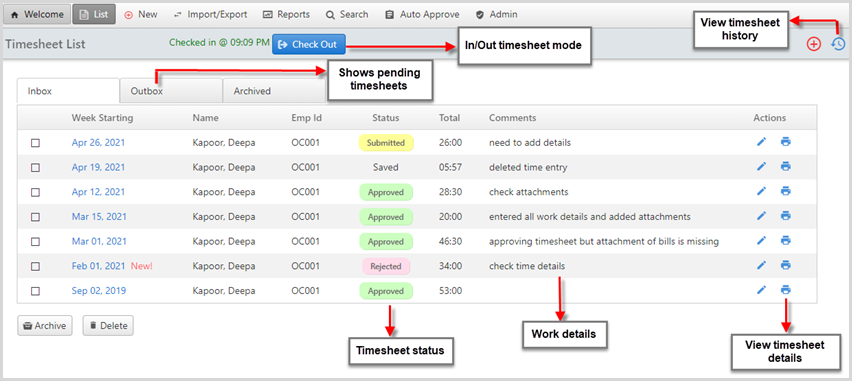This screenshot has width=852, height=381.
Task: Print the Apr 12, 2021 timesheet
Action: [785, 191]
